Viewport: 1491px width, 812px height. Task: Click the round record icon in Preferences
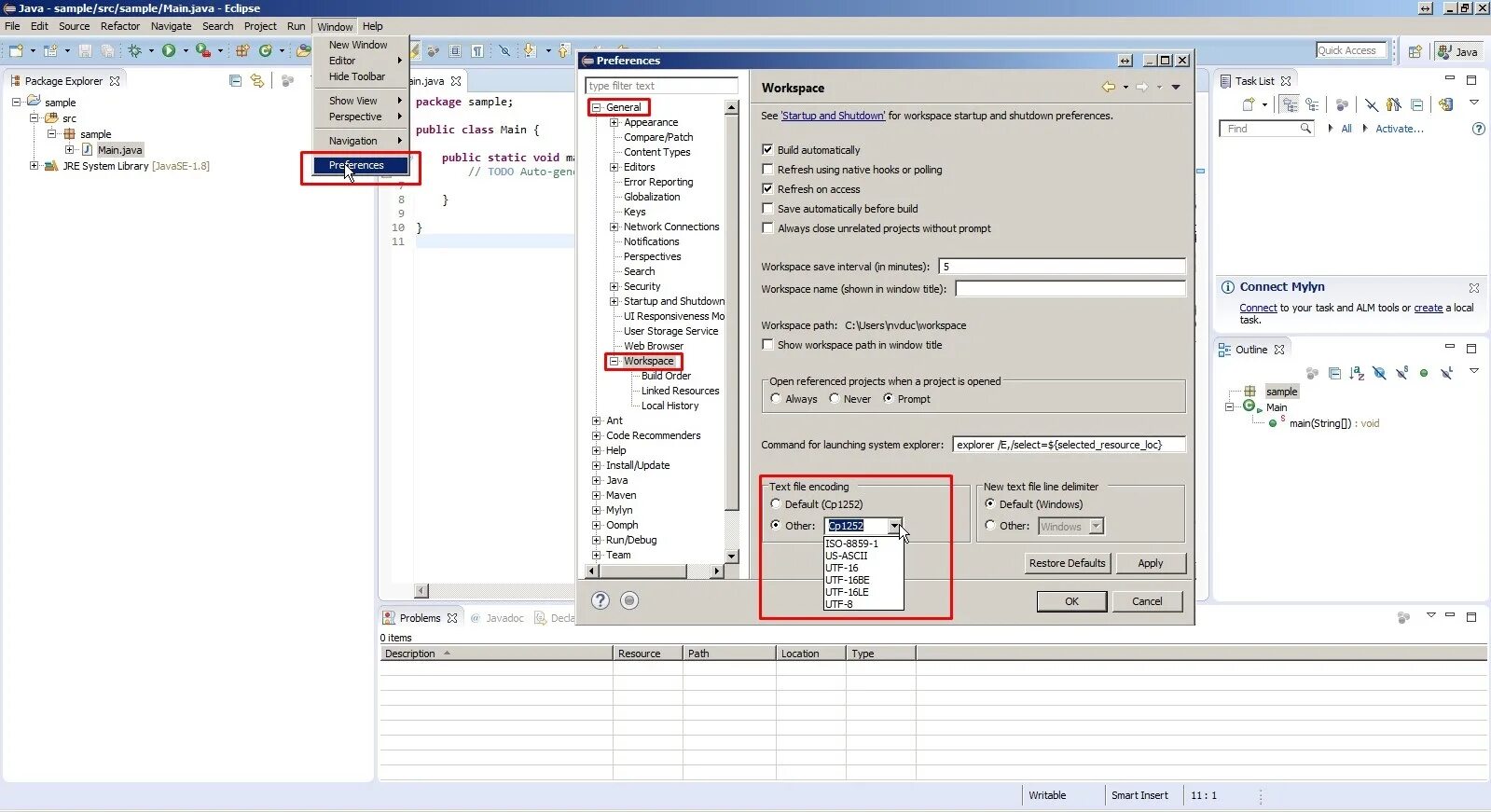(629, 600)
